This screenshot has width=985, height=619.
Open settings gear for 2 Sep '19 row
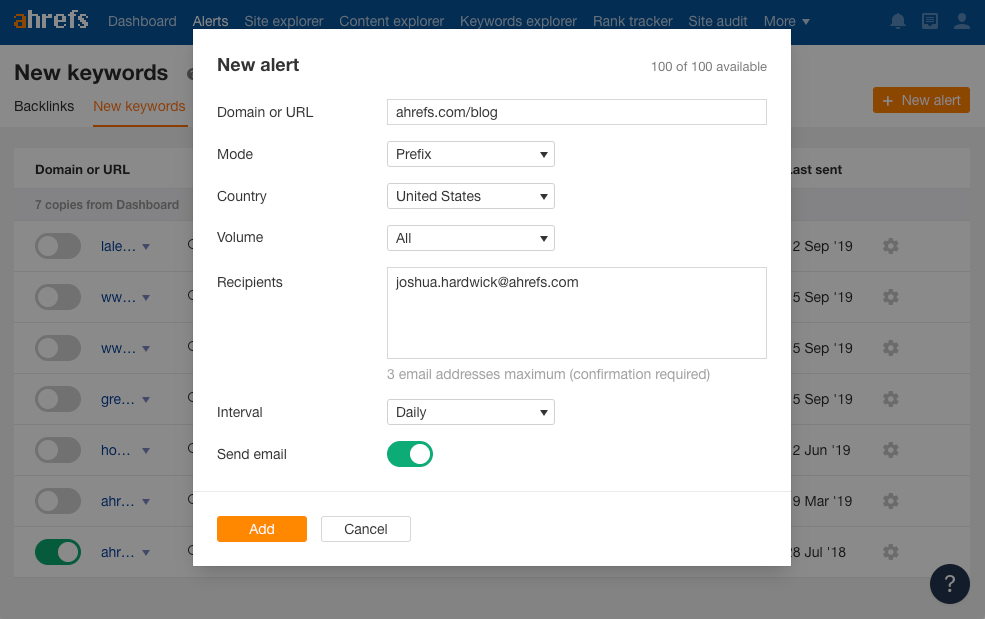pyautogui.click(x=890, y=246)
